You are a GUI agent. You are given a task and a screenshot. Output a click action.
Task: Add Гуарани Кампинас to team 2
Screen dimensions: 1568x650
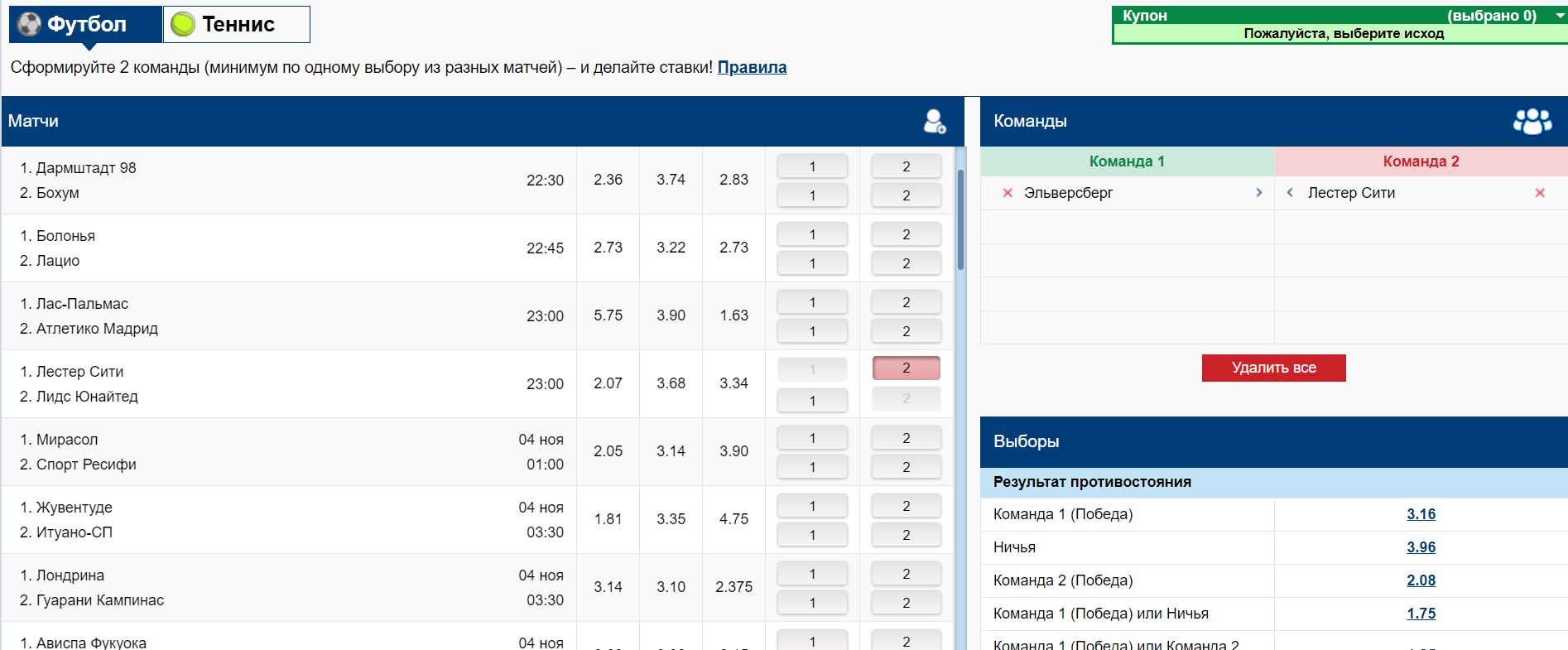tap(907, 603)
